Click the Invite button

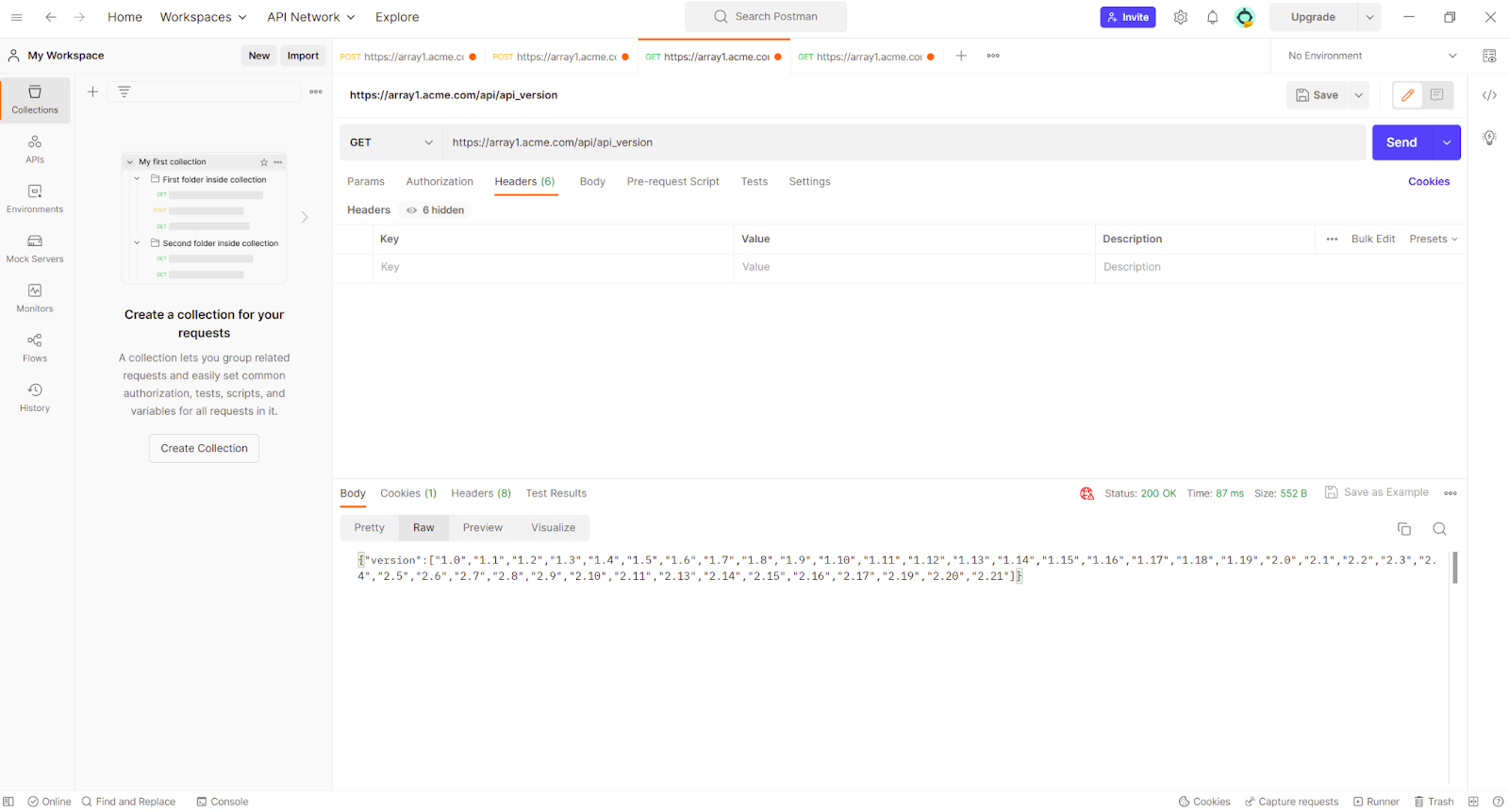1128,17
